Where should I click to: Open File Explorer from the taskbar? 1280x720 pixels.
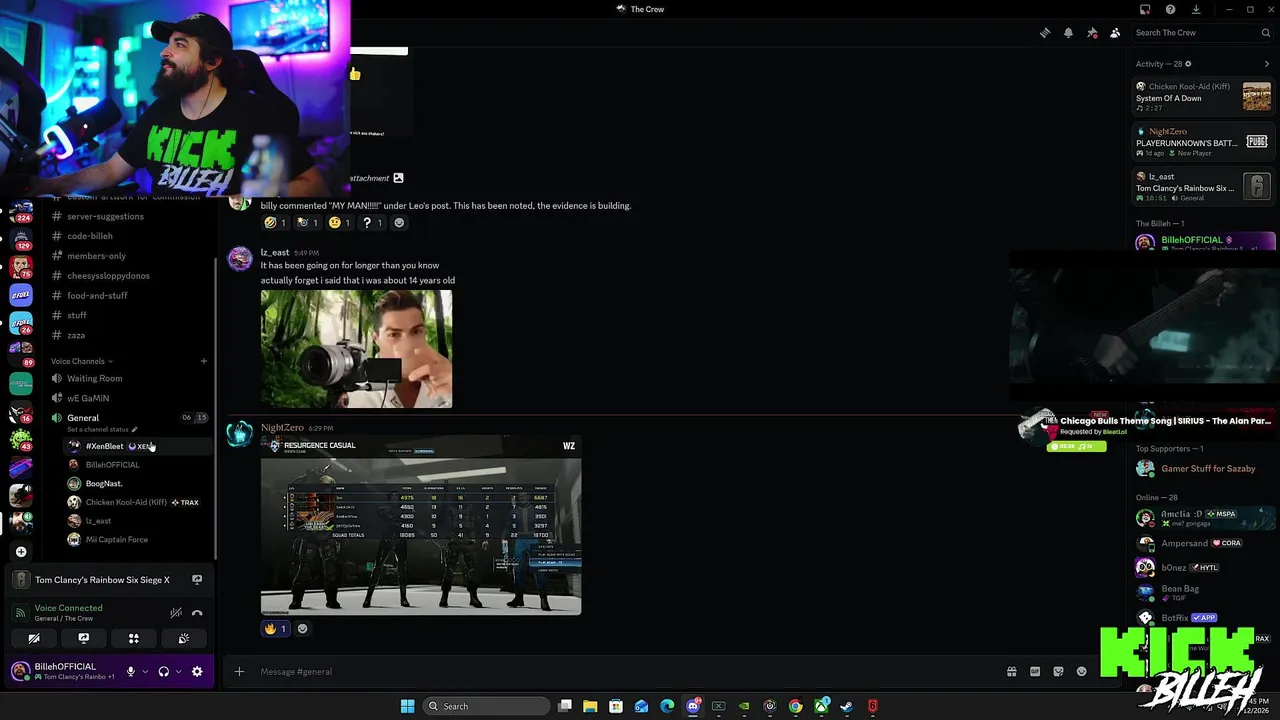point(590,706)
